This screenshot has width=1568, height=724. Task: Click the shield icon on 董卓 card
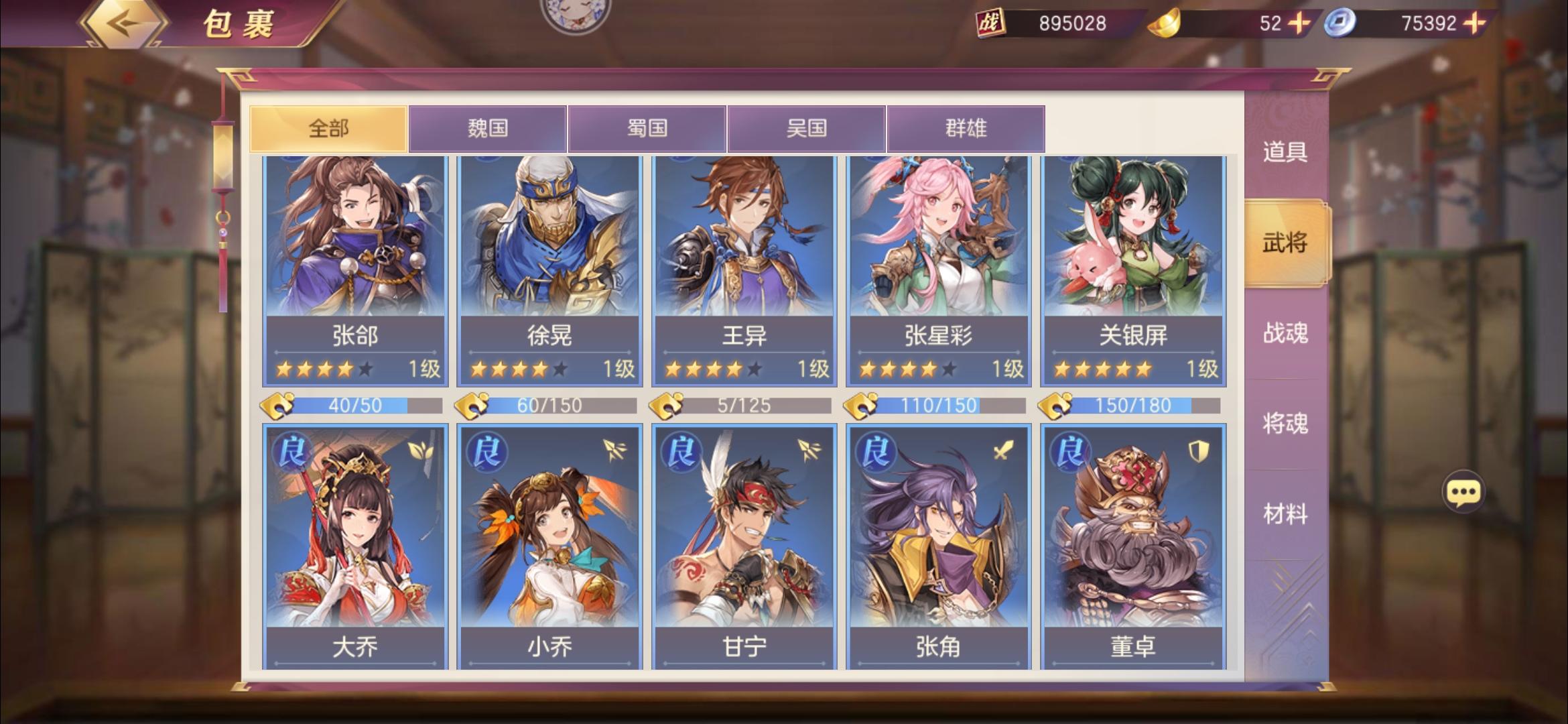pos(1199,451)
